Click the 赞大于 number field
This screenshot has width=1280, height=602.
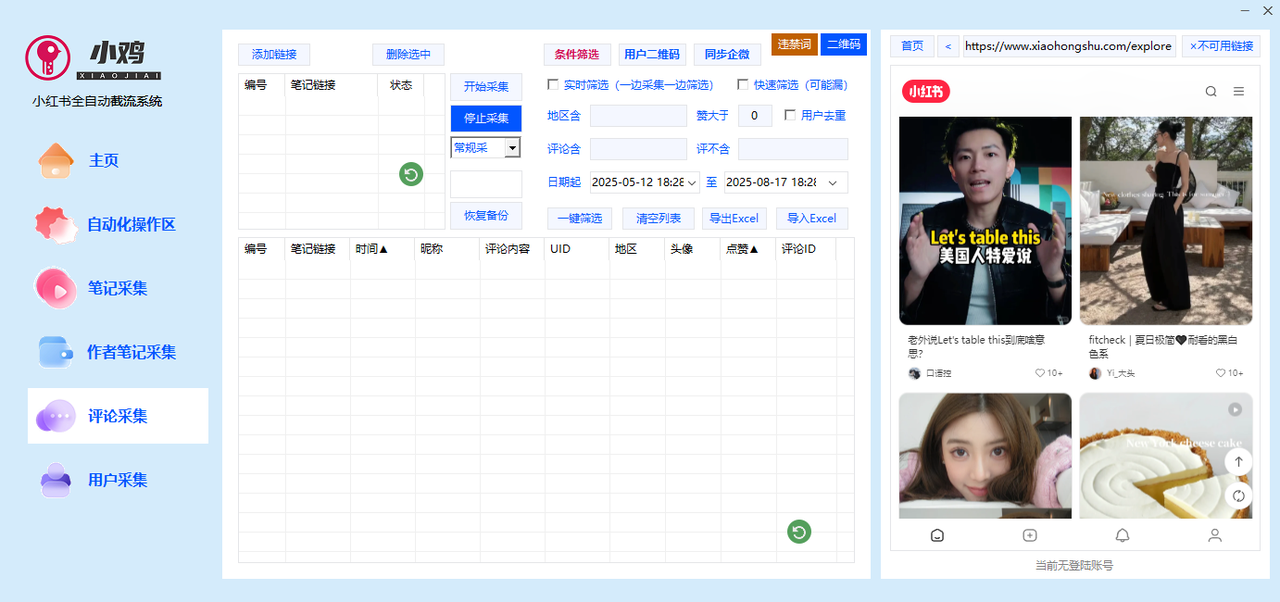point(755,116)
